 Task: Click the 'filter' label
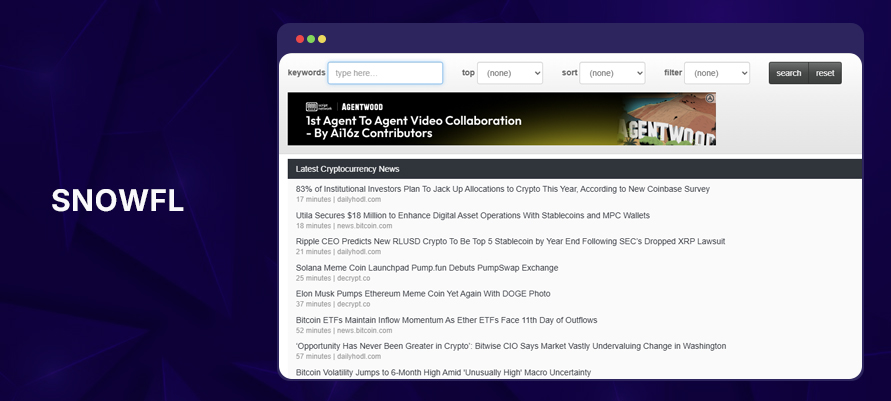pos(673,73)
